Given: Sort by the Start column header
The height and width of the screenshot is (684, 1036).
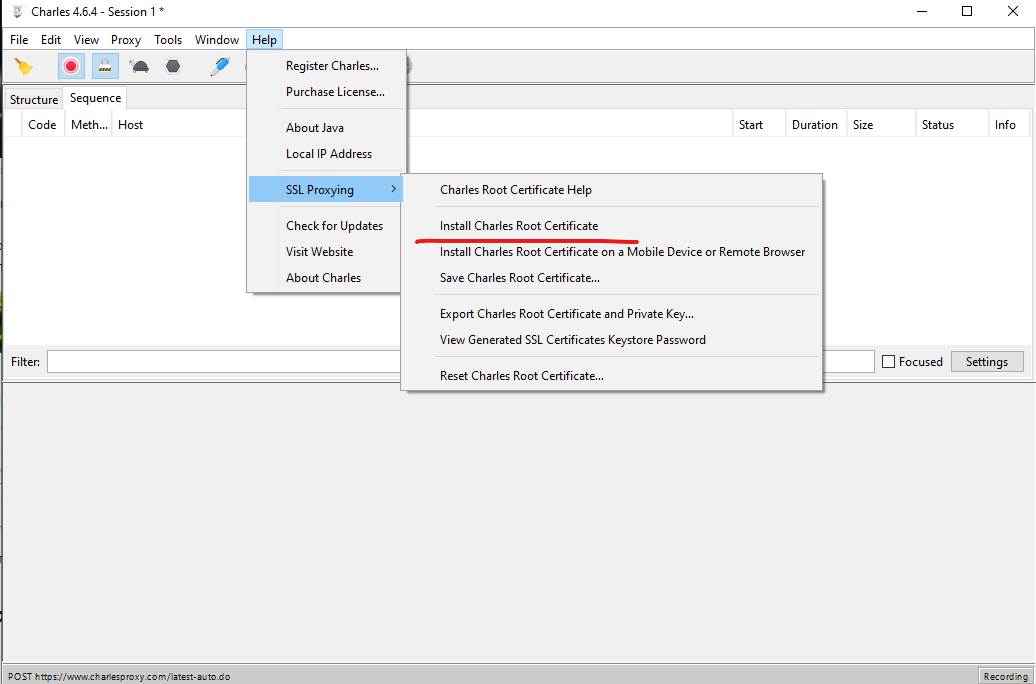Looking at the screenshot, I should pos(759,124).
